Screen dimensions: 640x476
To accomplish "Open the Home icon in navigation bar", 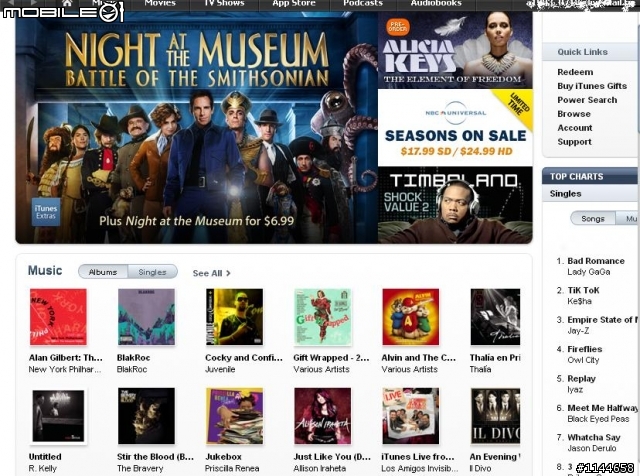I will [68, 3].
